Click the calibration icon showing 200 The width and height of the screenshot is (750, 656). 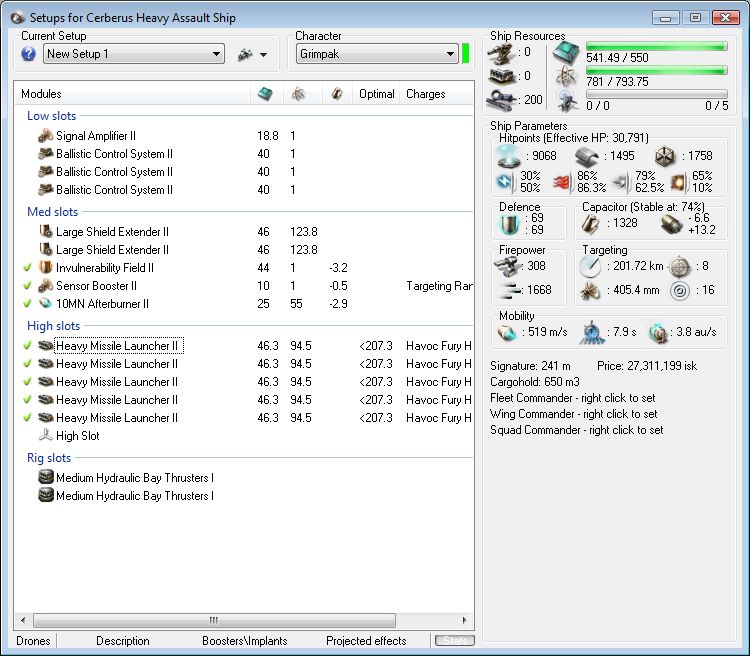(501, 100)
